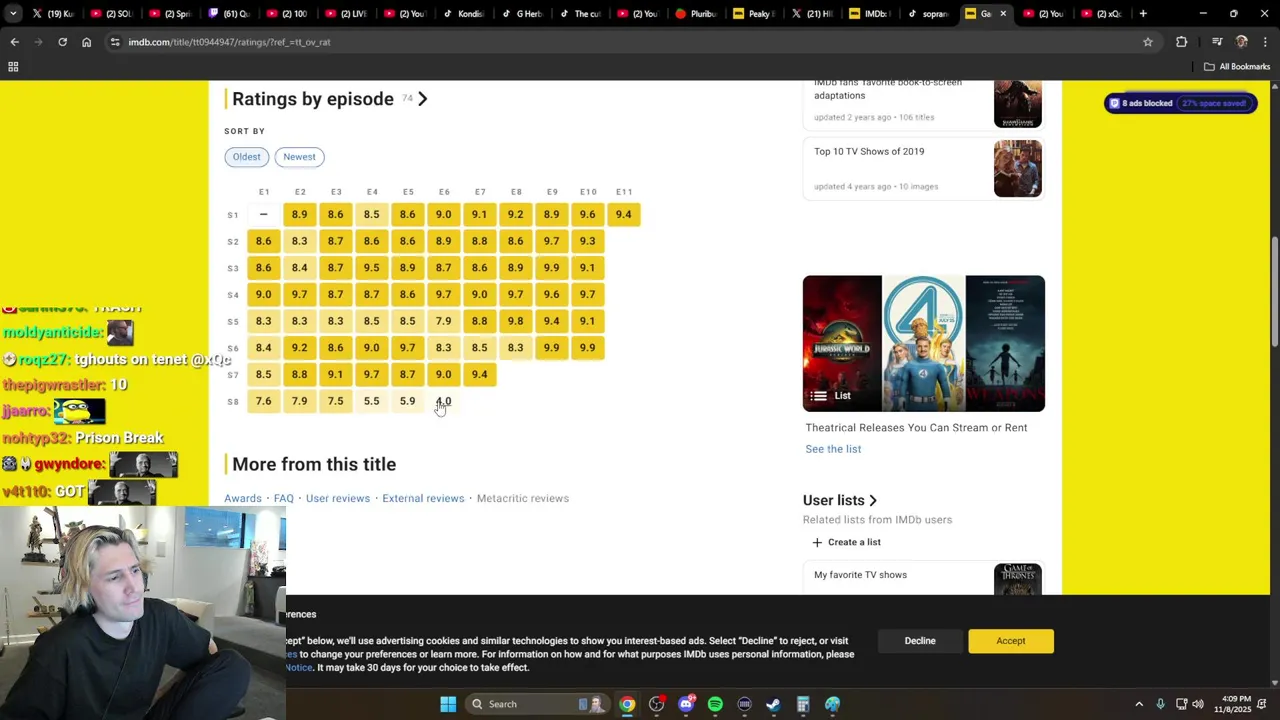Screen dimensions: 1280x720
Task: Open the clock and date panel
Action: click(1232, 704)
